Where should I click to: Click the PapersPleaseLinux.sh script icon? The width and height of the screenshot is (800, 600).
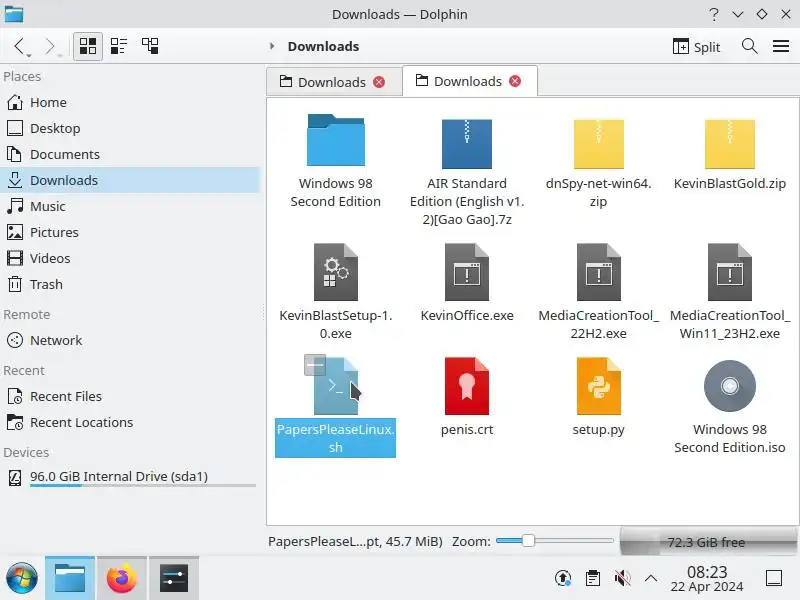coord(336,386)
